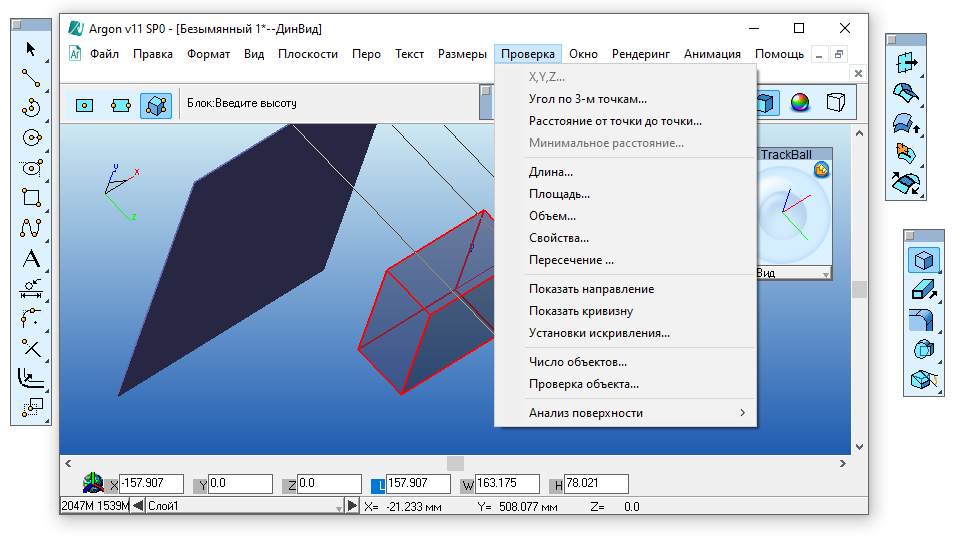Image resolution: width=971 pixels, height=536 pixels.
Task: Click the shaded cube display icon
Action: 765,103
